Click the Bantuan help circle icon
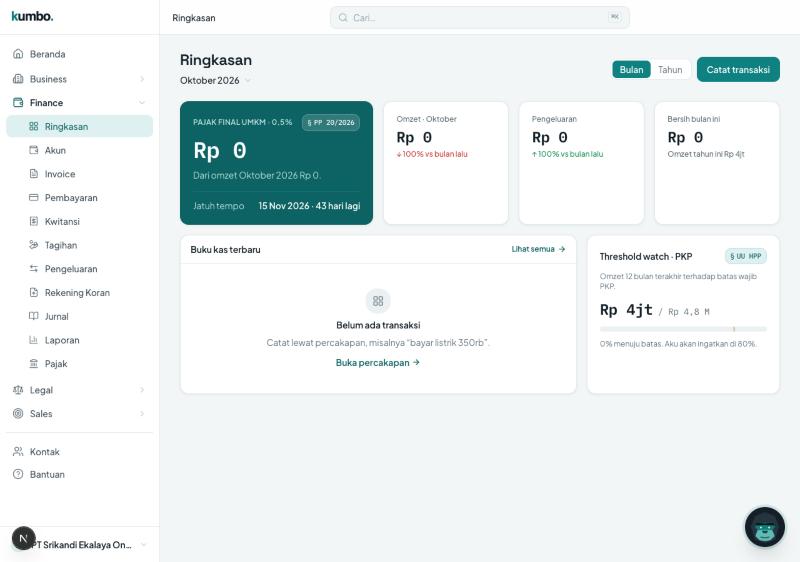 click(x=18, y=474)
